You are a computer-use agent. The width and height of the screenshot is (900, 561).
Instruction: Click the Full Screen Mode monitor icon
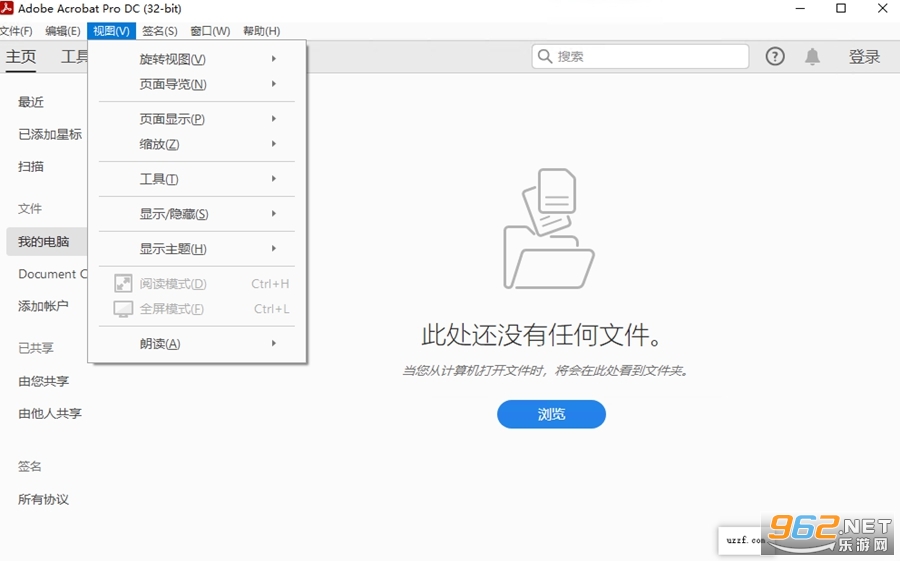(x=123, y=309)
